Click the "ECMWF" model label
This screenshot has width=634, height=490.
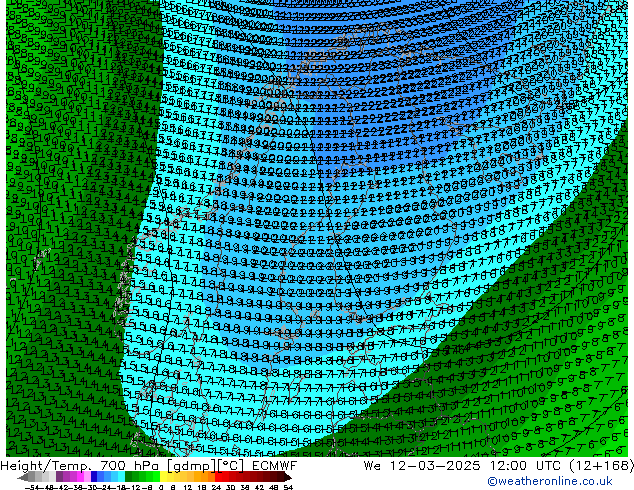coord(275,466)
